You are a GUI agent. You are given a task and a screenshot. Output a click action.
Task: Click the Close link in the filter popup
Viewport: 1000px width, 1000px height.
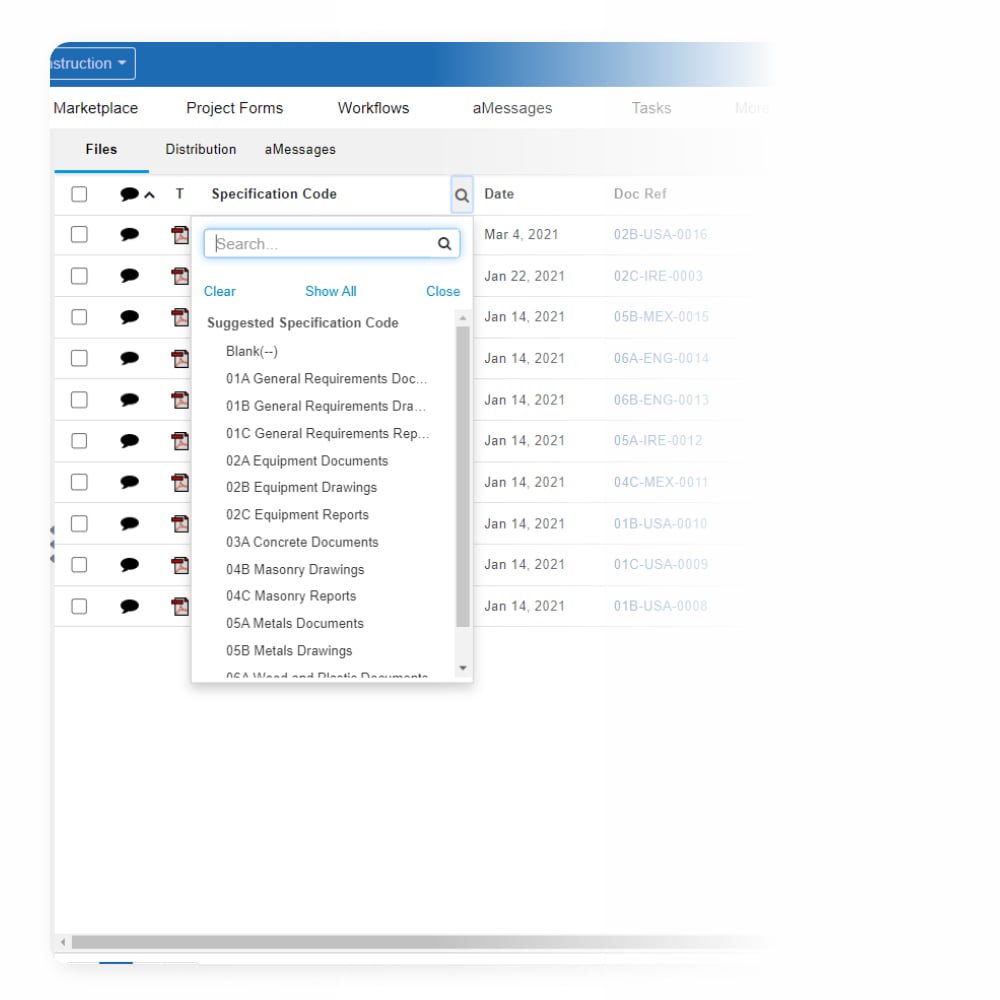[x=443, y=291]
